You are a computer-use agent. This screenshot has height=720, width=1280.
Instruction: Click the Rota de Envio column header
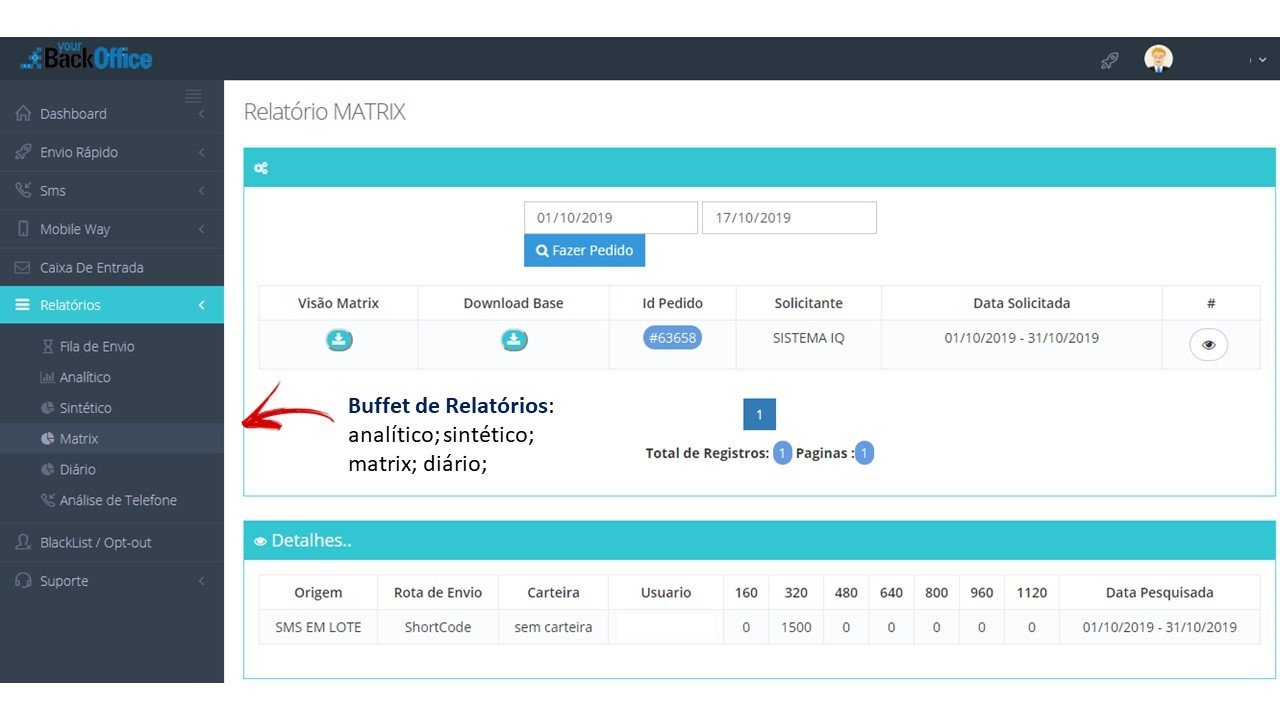click(x=438, y=592)
